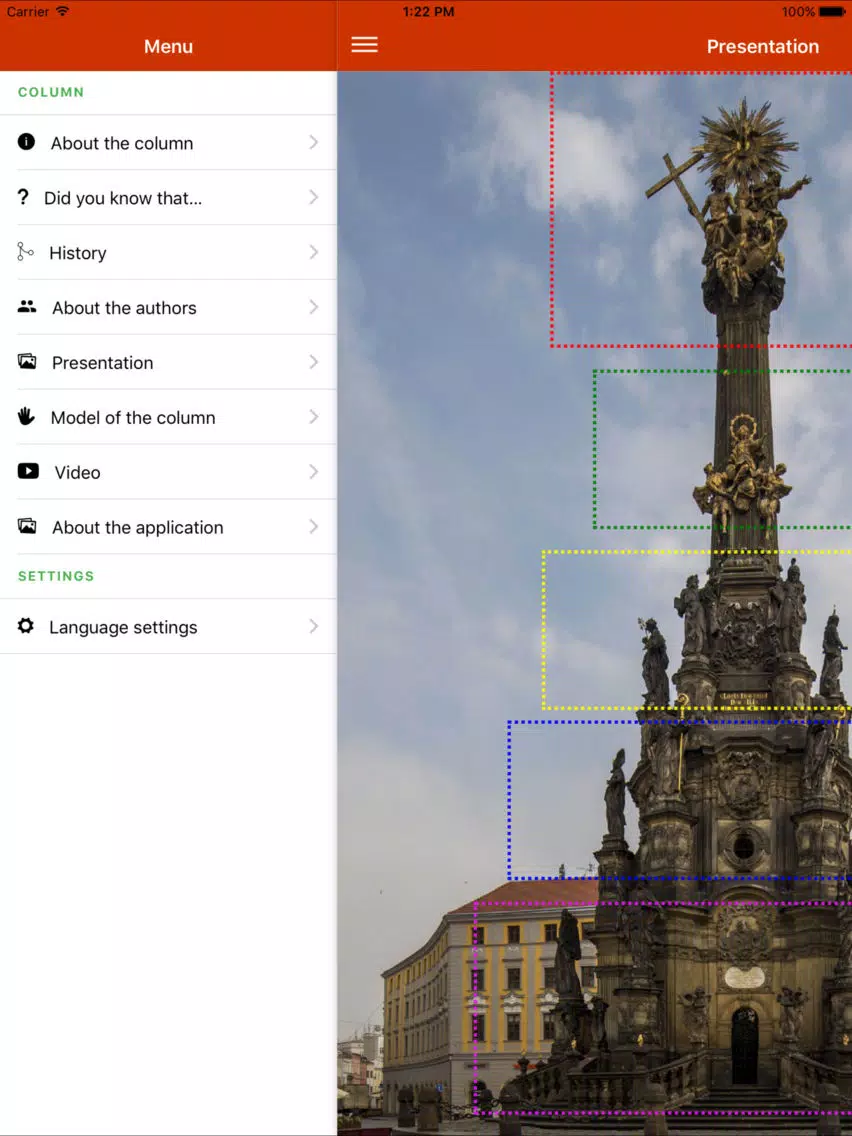Open Did you know that... entry
This screenshot has height=1136, width=852.
tap(168, 198)
